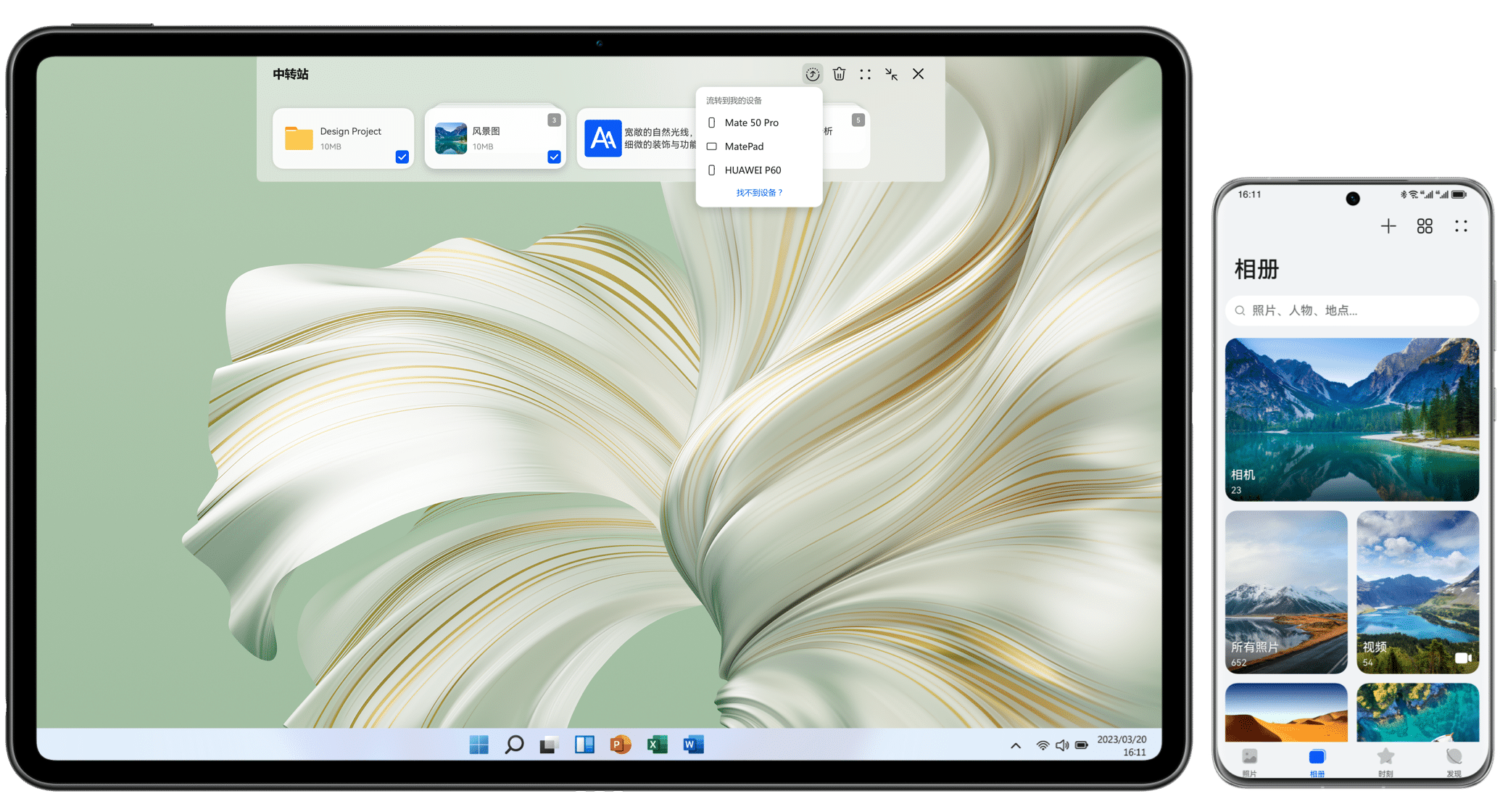
Task: Select HUAWEI P60 from the device list
Action: click(x=753, y=170)
